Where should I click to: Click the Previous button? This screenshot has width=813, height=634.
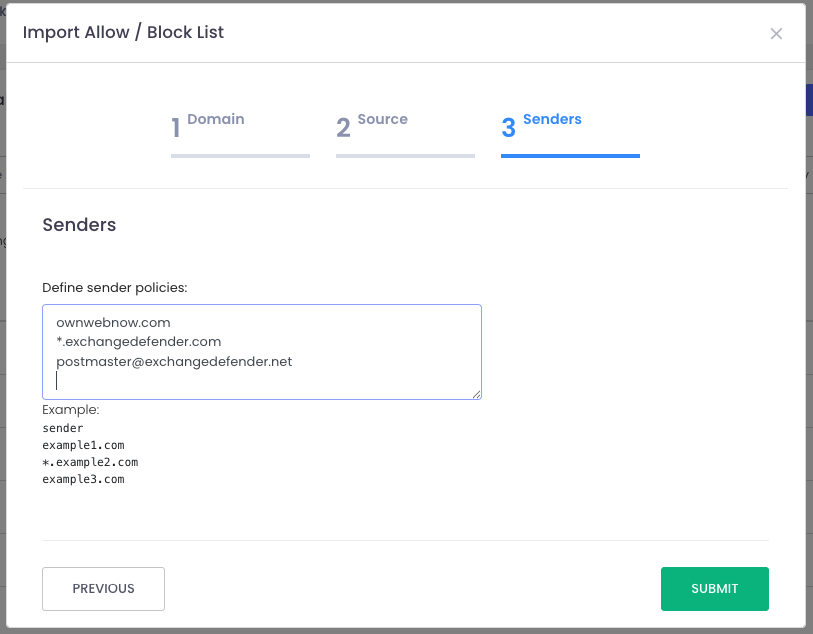coord(103,588)
